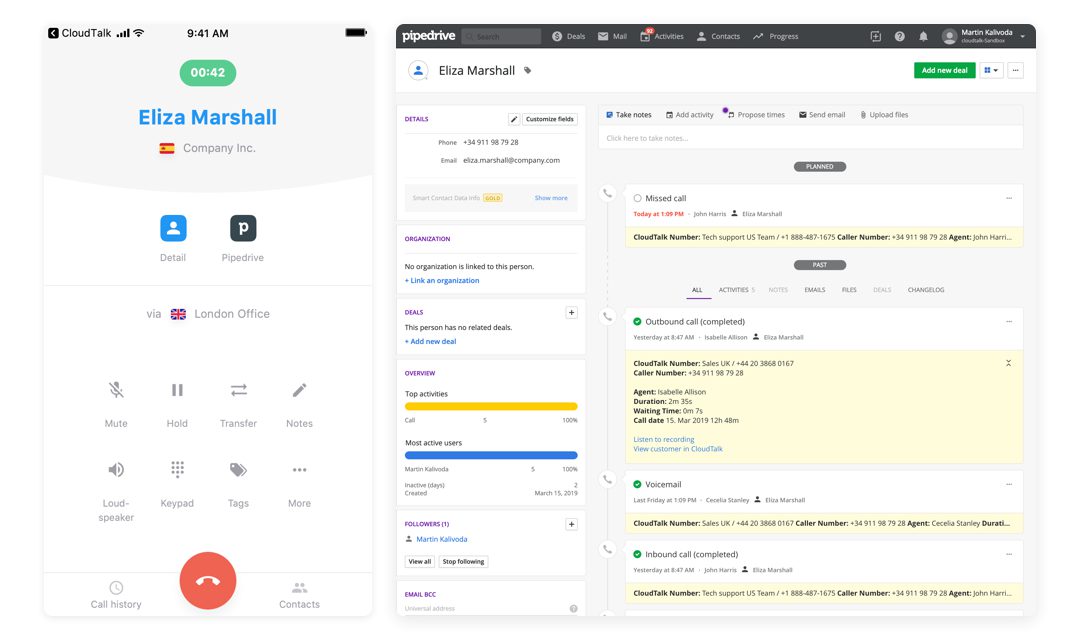
Task: Click Add new deal link in Deals panel
Action: [430, 342]
